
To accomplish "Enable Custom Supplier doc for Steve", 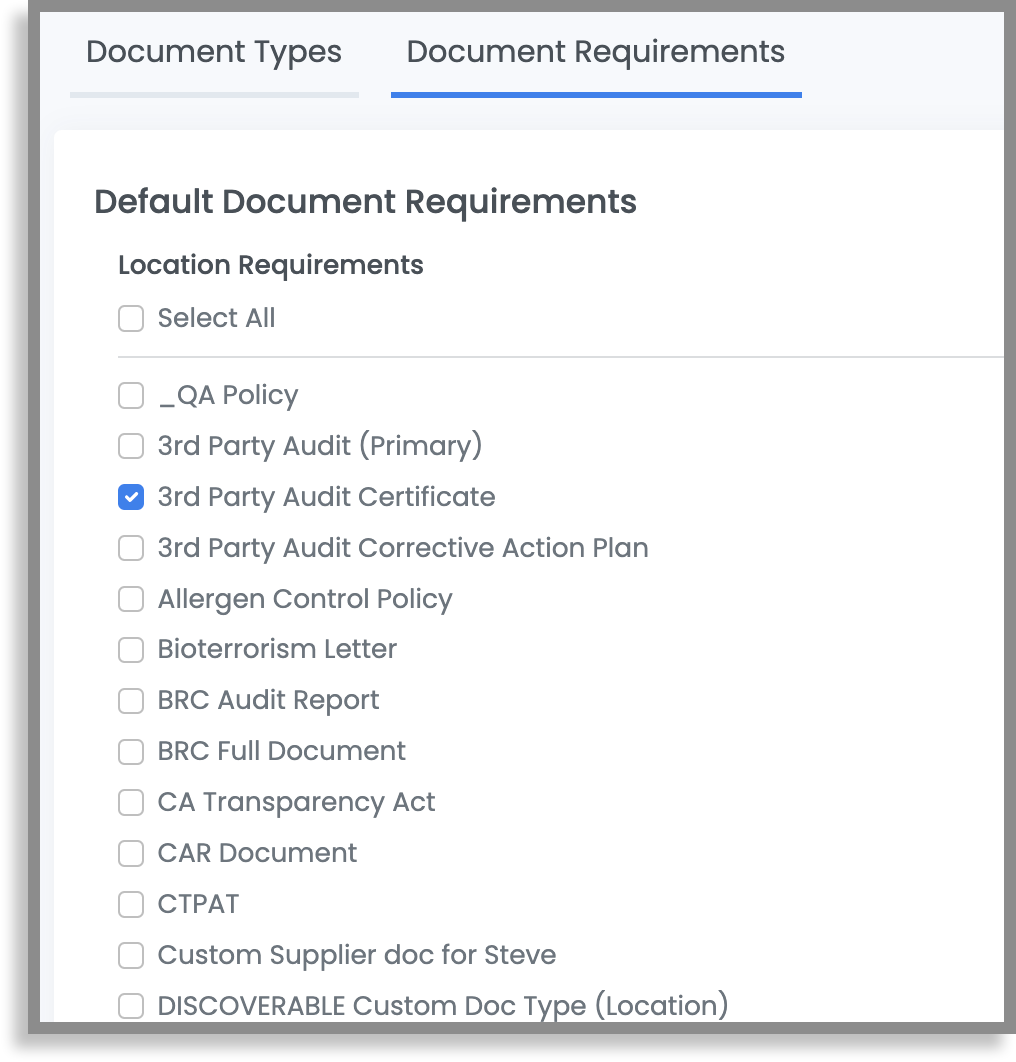I will click(130, 955).
